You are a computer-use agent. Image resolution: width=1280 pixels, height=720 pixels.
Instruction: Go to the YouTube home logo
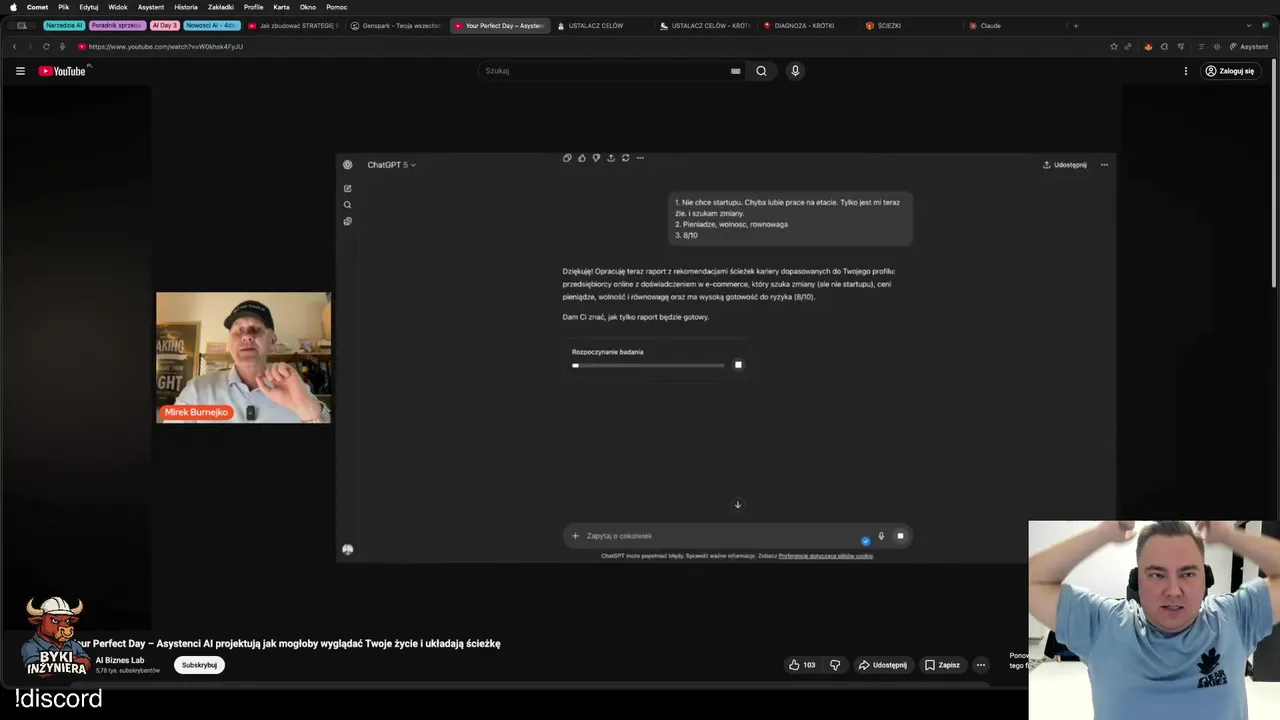pyautogui.click(x=64, y=71)
